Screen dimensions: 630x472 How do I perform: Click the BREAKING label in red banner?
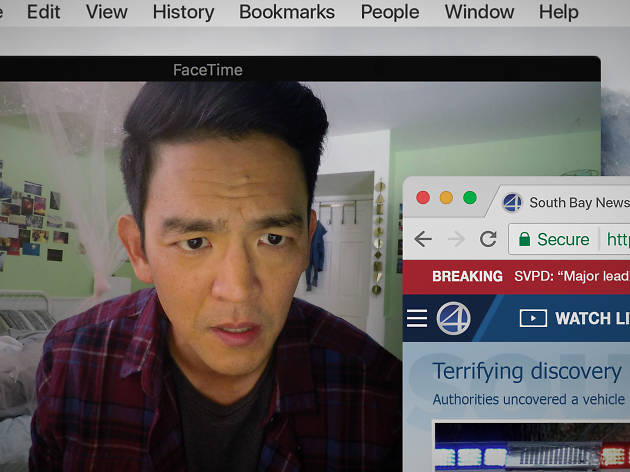coord(467,276)
